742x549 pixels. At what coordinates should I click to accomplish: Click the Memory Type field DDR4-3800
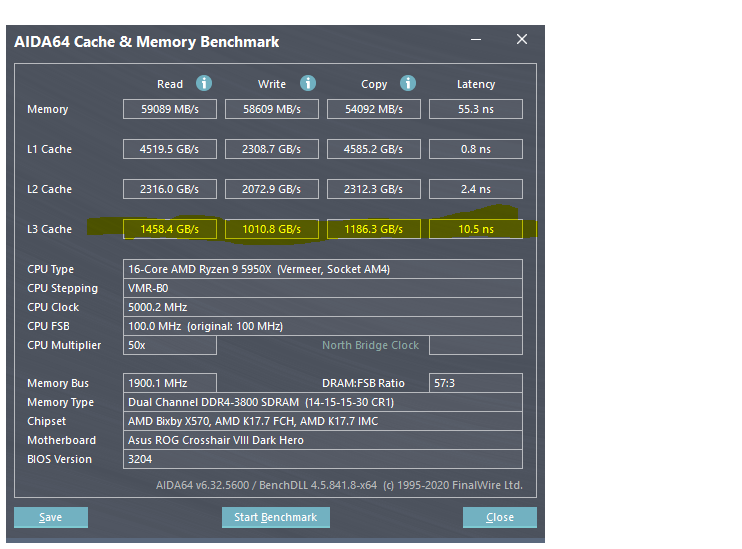[x=323, y=402]
